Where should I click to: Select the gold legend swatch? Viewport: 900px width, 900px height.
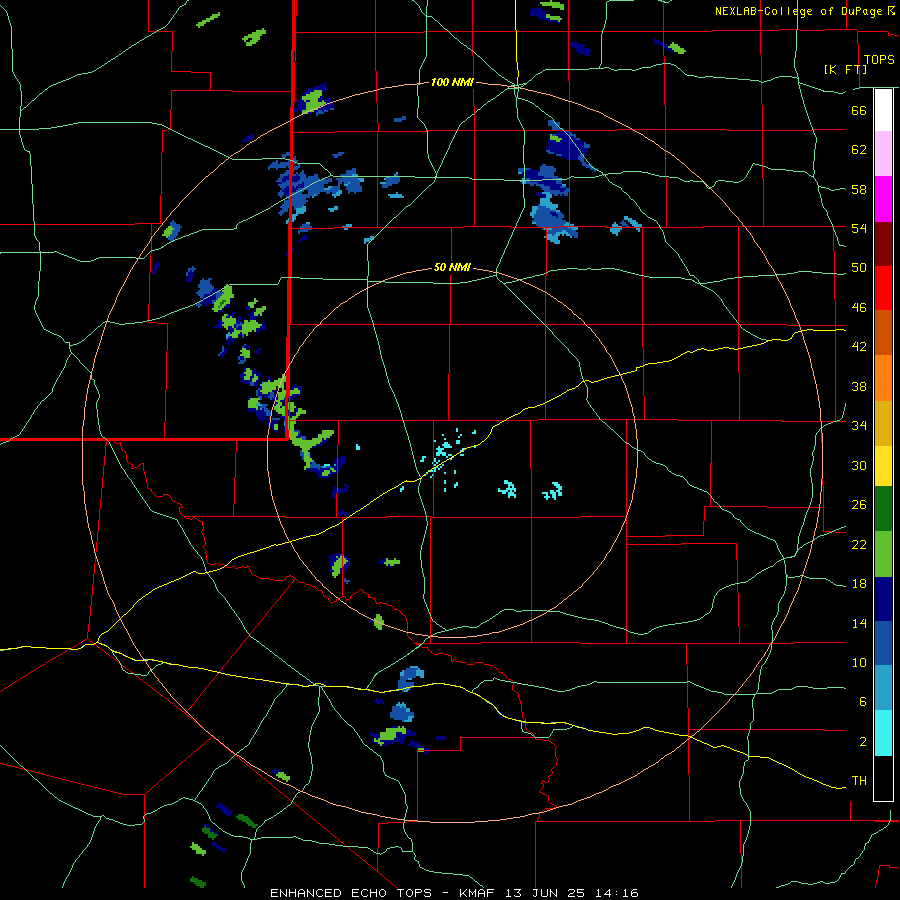pyautogui.click(x=883, y=423)
